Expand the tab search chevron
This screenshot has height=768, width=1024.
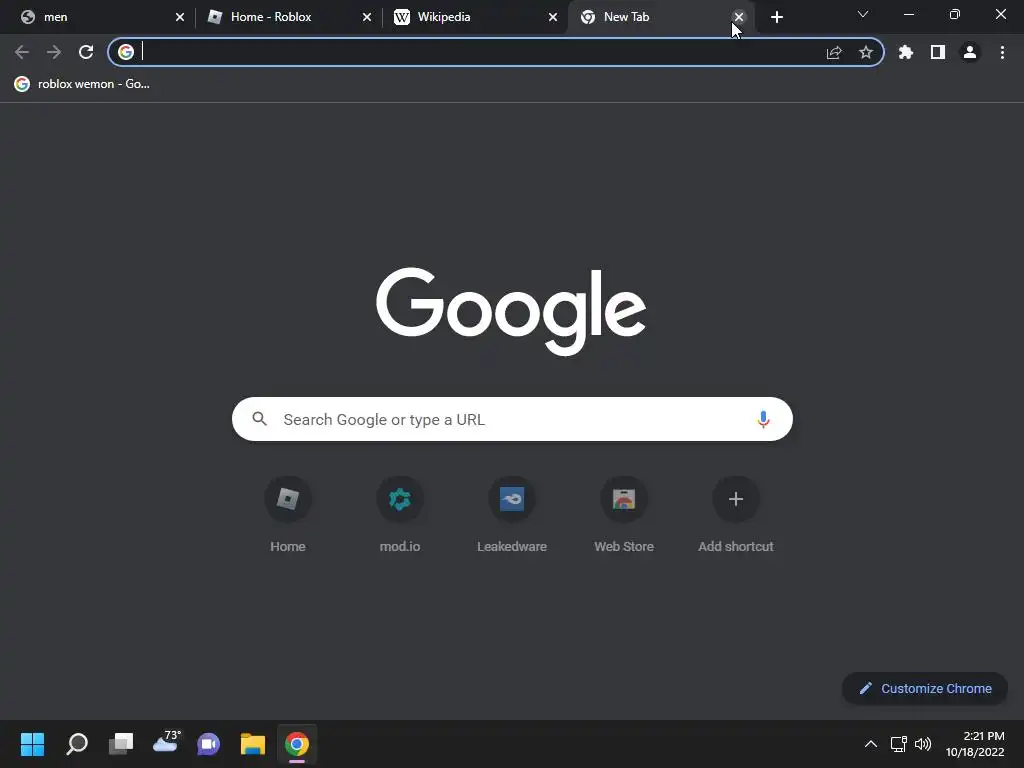click(863, 14)
